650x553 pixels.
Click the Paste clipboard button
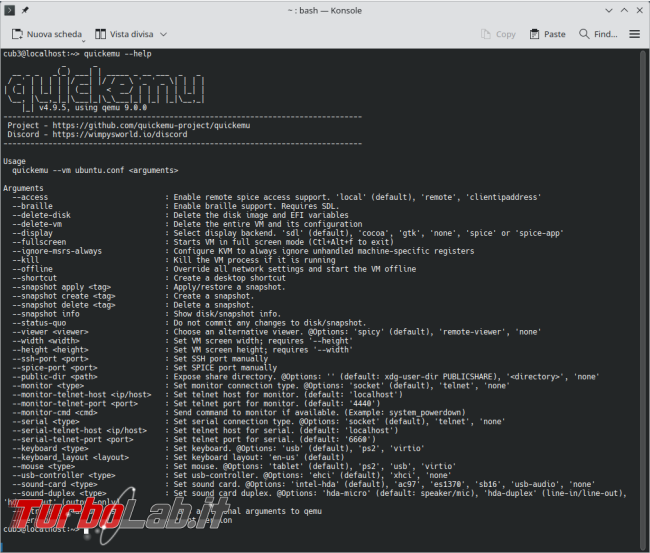point(547,34)
